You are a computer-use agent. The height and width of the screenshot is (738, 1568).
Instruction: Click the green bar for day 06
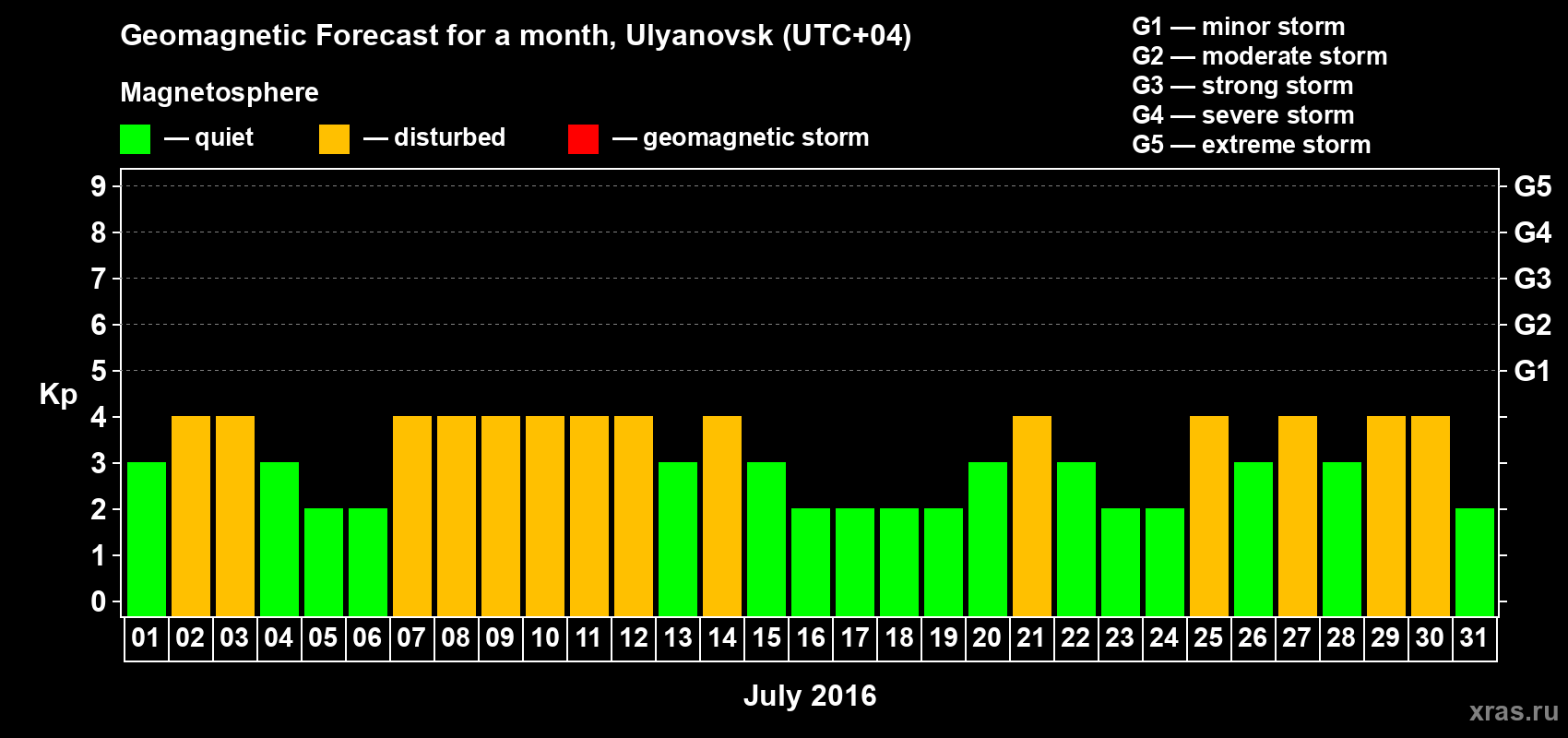pyautogui.click(x=368, y=563)
